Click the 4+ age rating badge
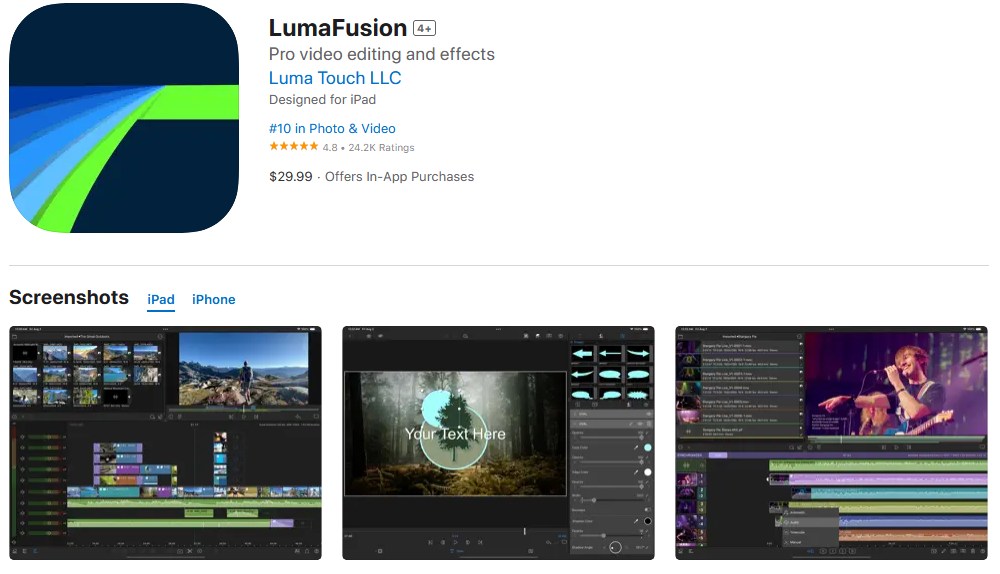The height and width of the screenshot is (574, 1000). pyautogui.click(x=425, y=28)
